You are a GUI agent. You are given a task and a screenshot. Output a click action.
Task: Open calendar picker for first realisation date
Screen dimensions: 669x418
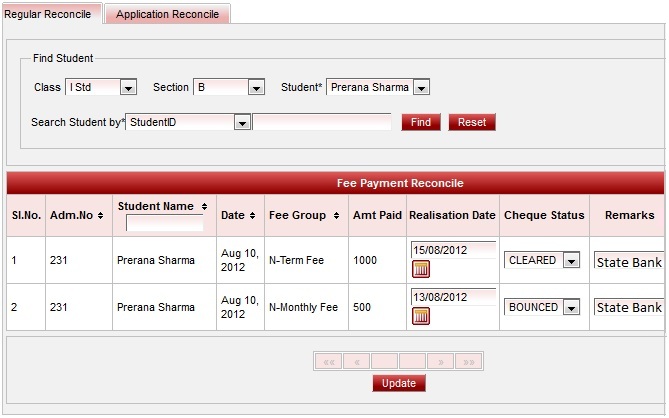click(420, 268)
